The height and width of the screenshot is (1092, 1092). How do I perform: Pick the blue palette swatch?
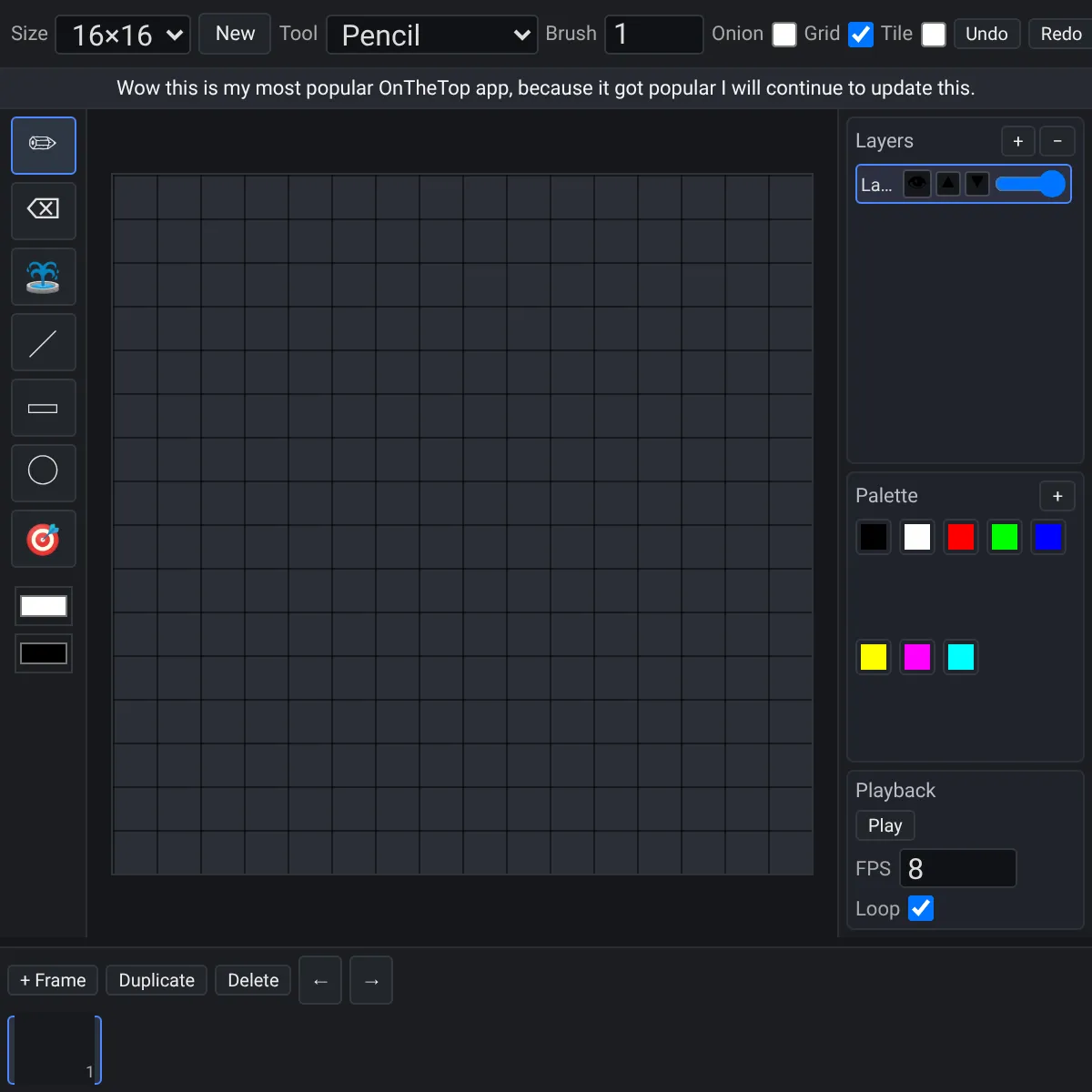(1048, 537)
